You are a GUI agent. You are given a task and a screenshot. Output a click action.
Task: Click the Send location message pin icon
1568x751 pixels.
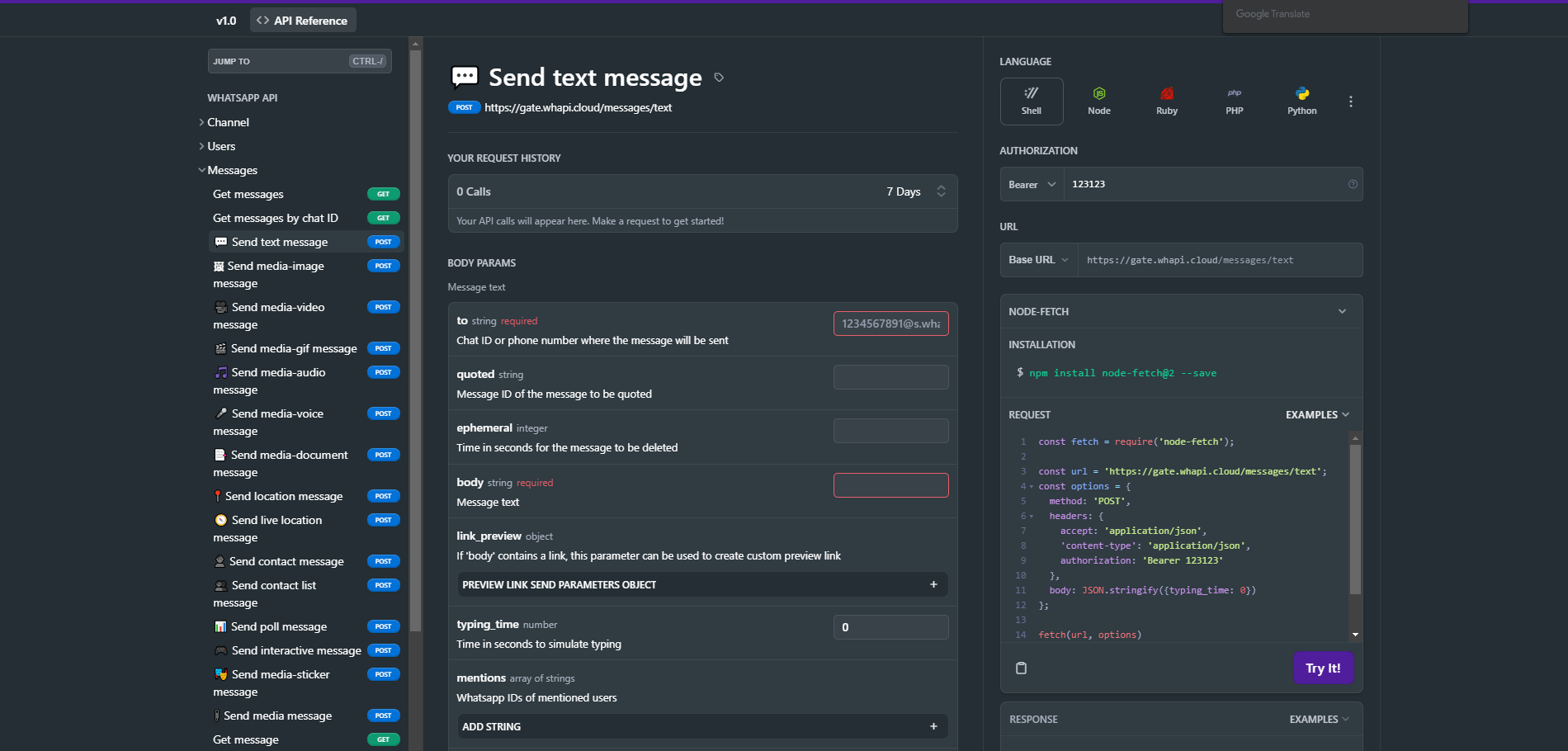click(x=217, y=496)
